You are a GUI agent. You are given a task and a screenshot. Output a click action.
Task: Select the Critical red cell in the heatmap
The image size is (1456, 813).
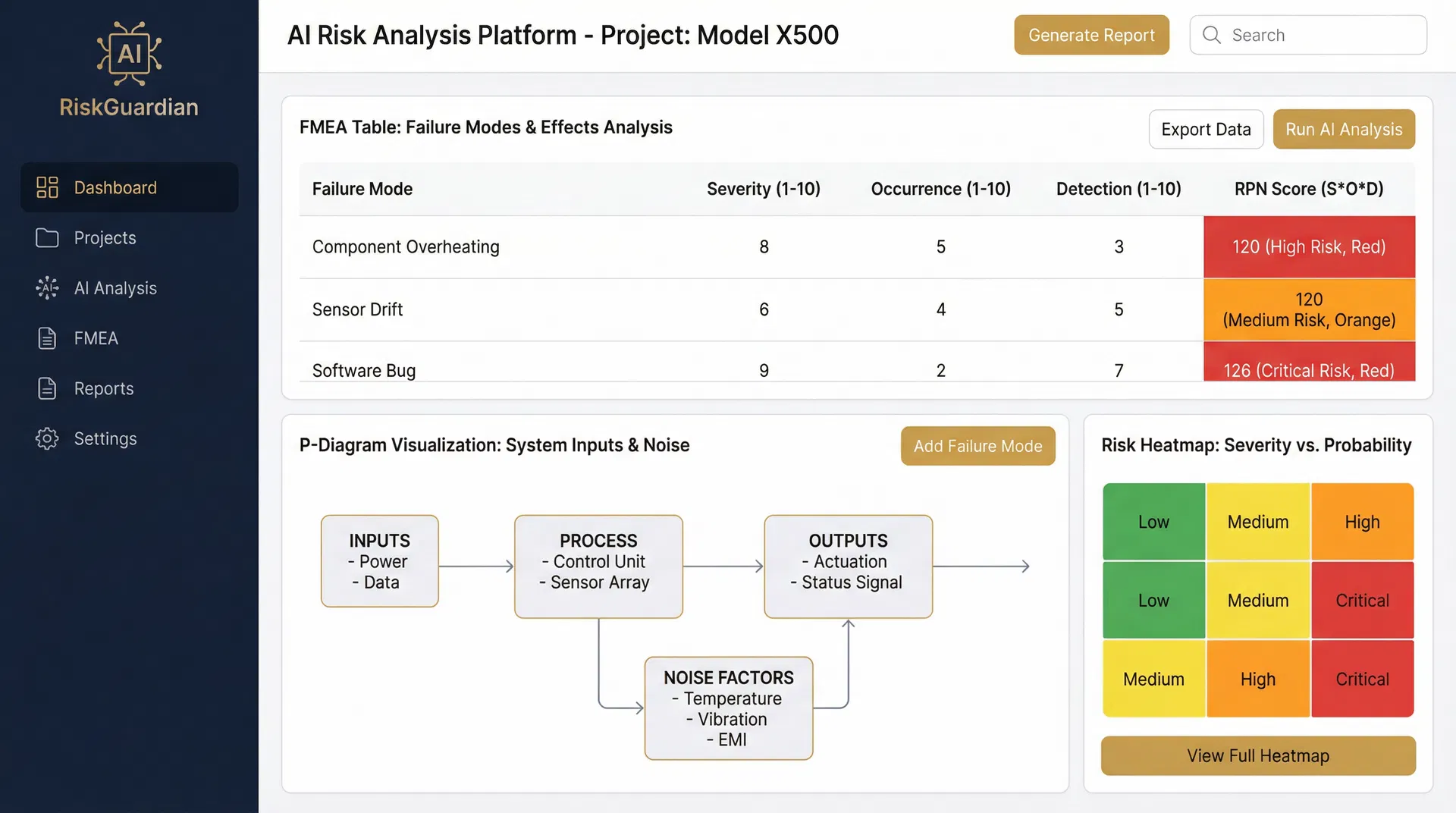(x=1362, y=599)
